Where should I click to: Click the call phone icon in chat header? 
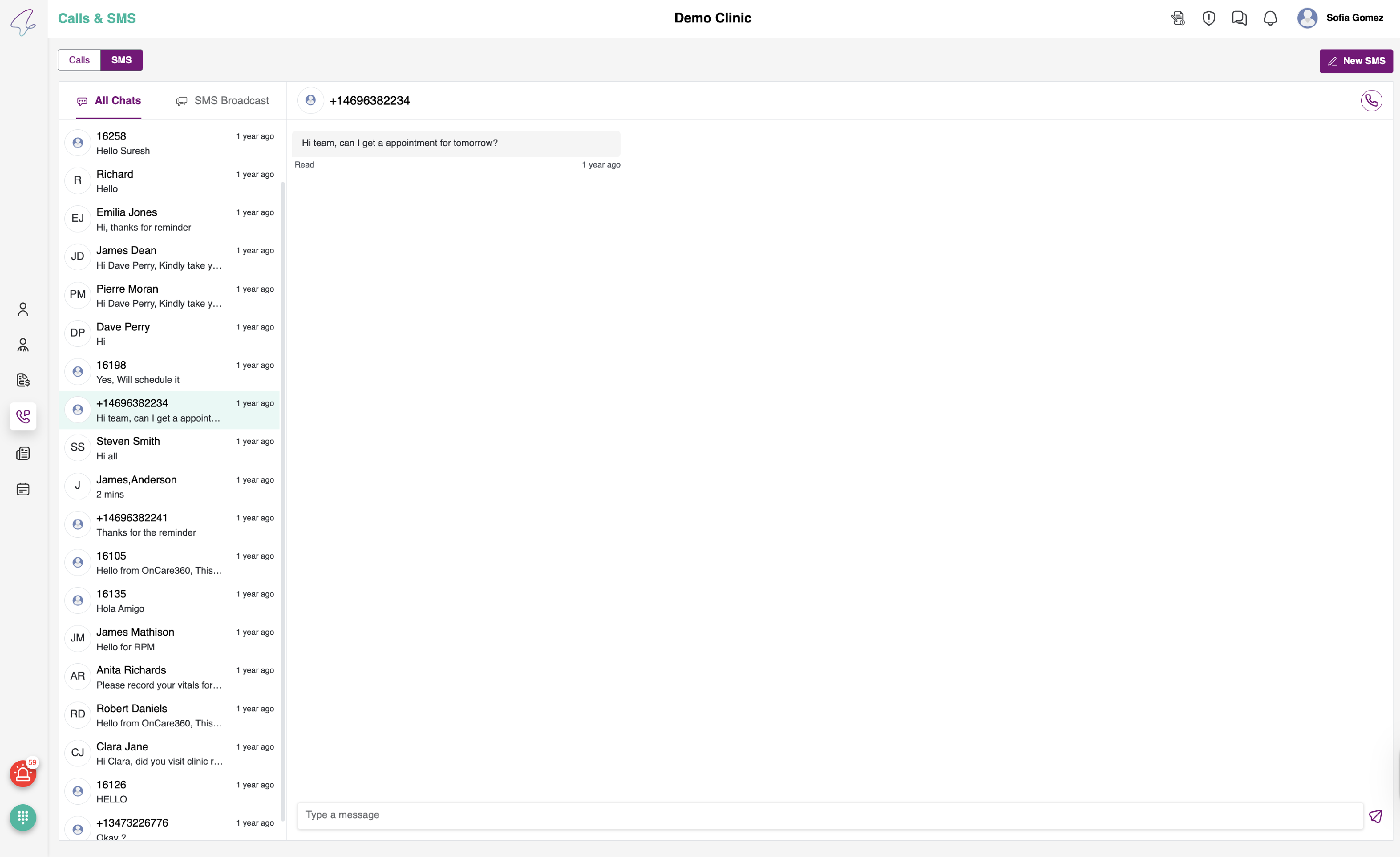click(x=1371, y=100)
